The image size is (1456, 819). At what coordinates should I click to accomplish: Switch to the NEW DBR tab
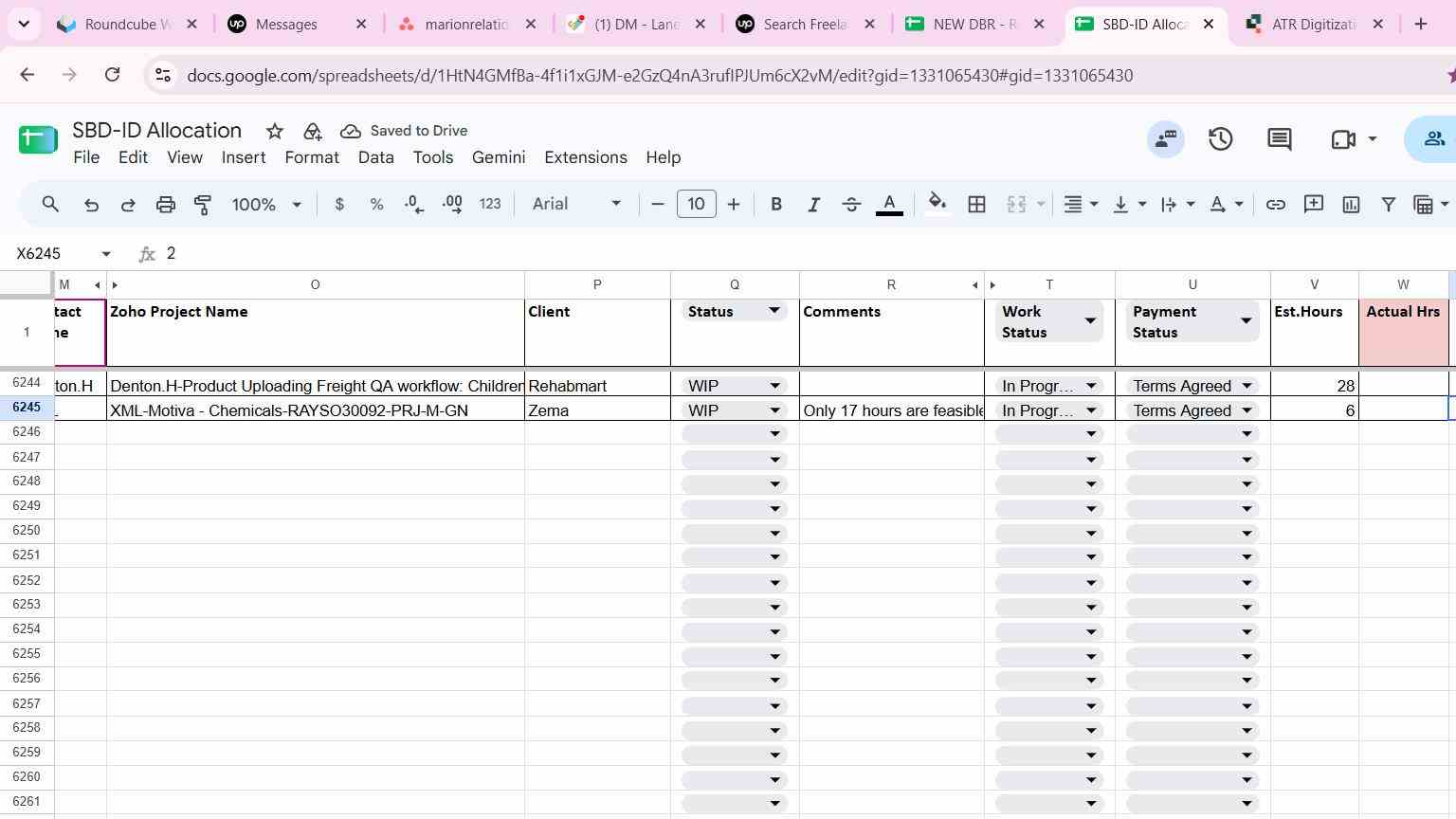[974, 24]
